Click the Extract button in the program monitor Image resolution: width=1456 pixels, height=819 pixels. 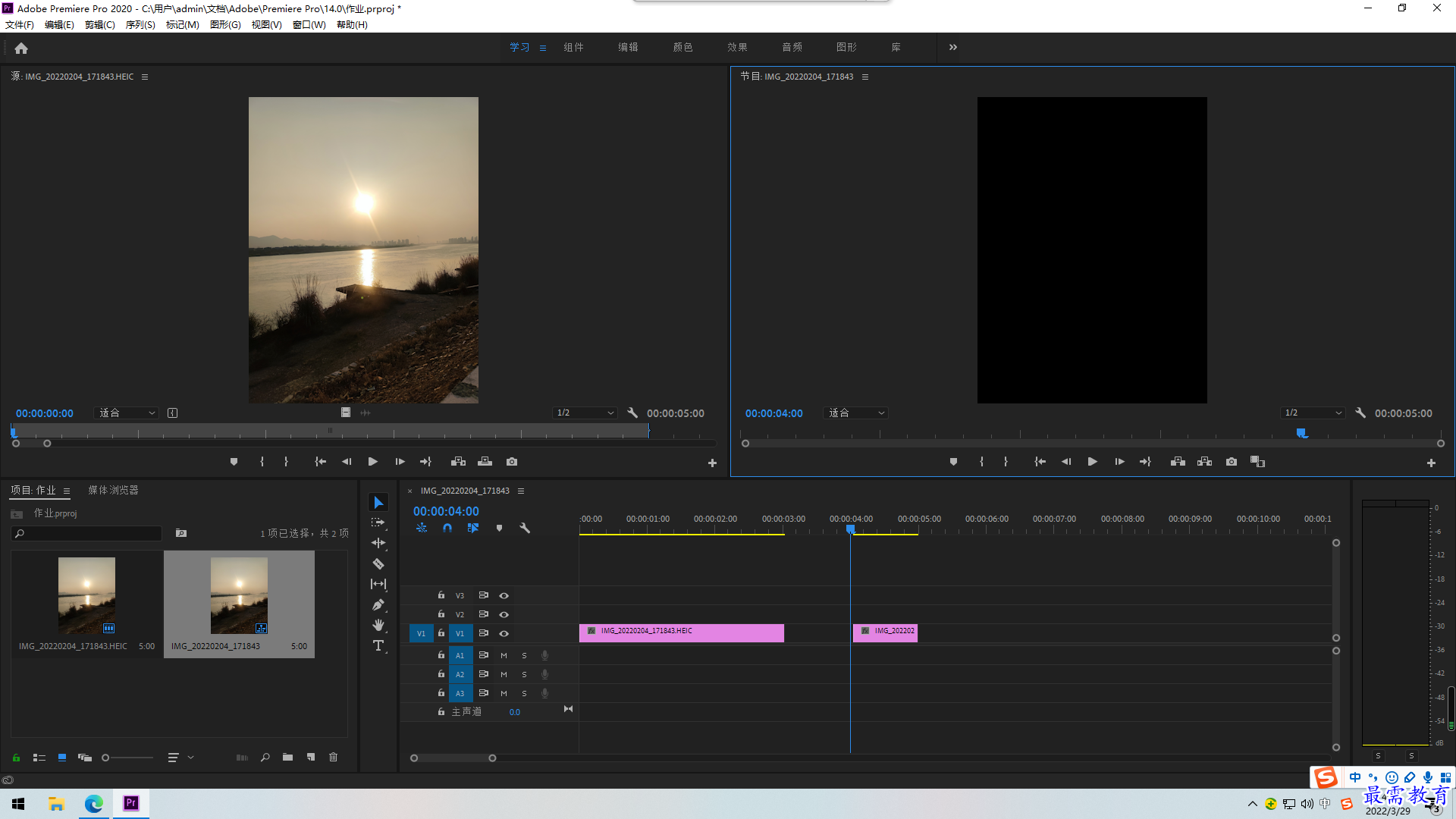(1204, 462)
